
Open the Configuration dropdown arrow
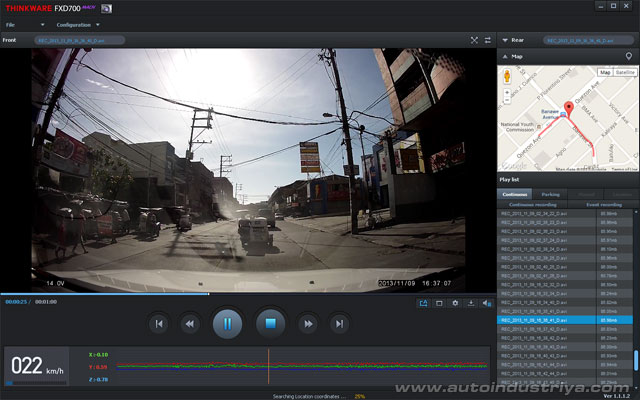[98, 25]
